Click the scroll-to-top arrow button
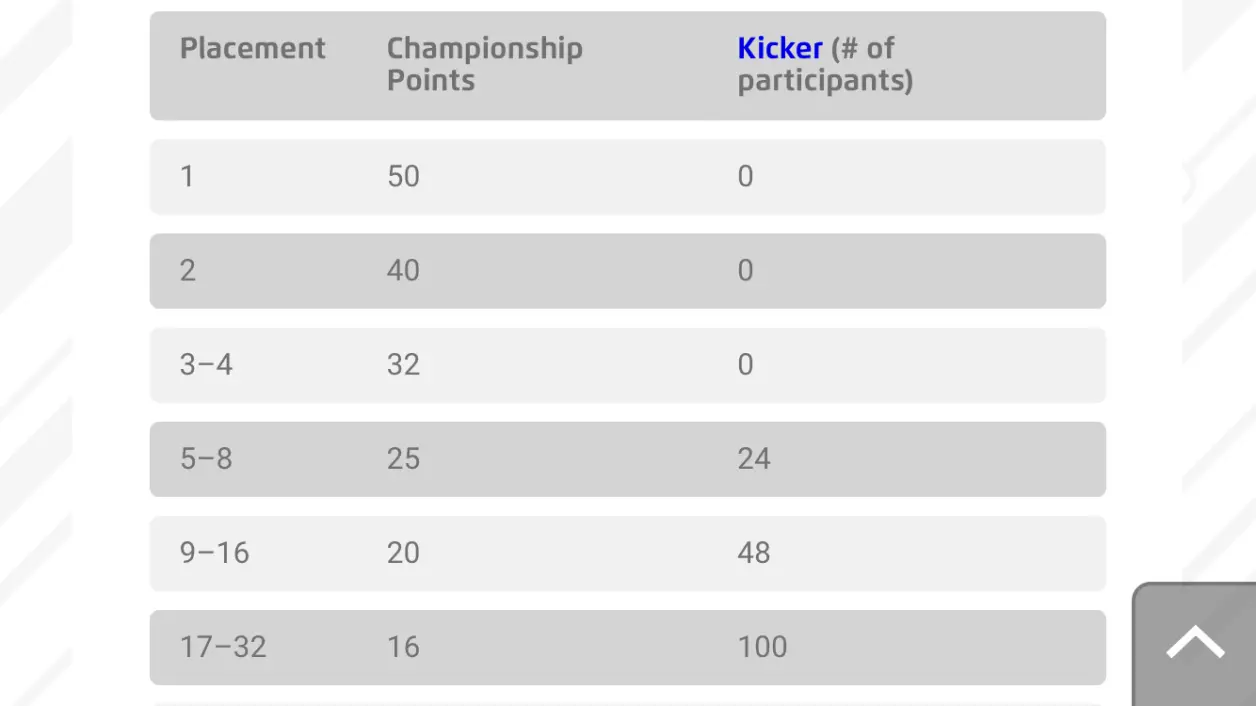Viewport: 1256px width, 706px height. [1195, 643]
